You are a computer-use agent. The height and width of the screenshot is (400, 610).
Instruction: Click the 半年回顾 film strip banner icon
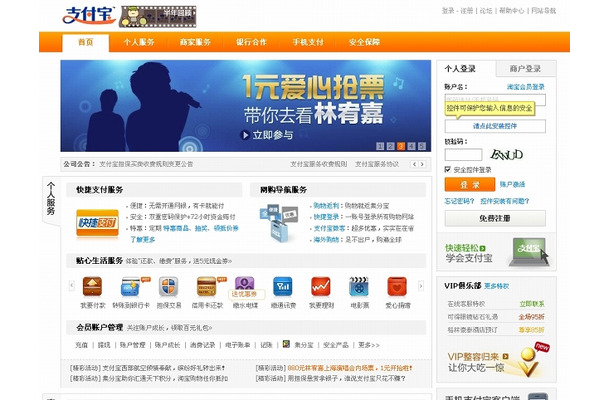point(158,16)
